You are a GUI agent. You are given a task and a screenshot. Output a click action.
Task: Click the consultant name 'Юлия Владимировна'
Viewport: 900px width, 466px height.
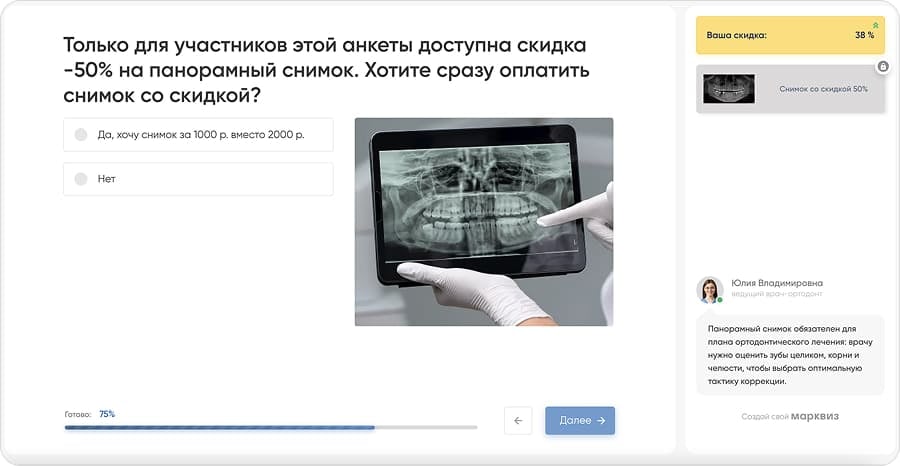pyautogui.click(x=777, y=284)
